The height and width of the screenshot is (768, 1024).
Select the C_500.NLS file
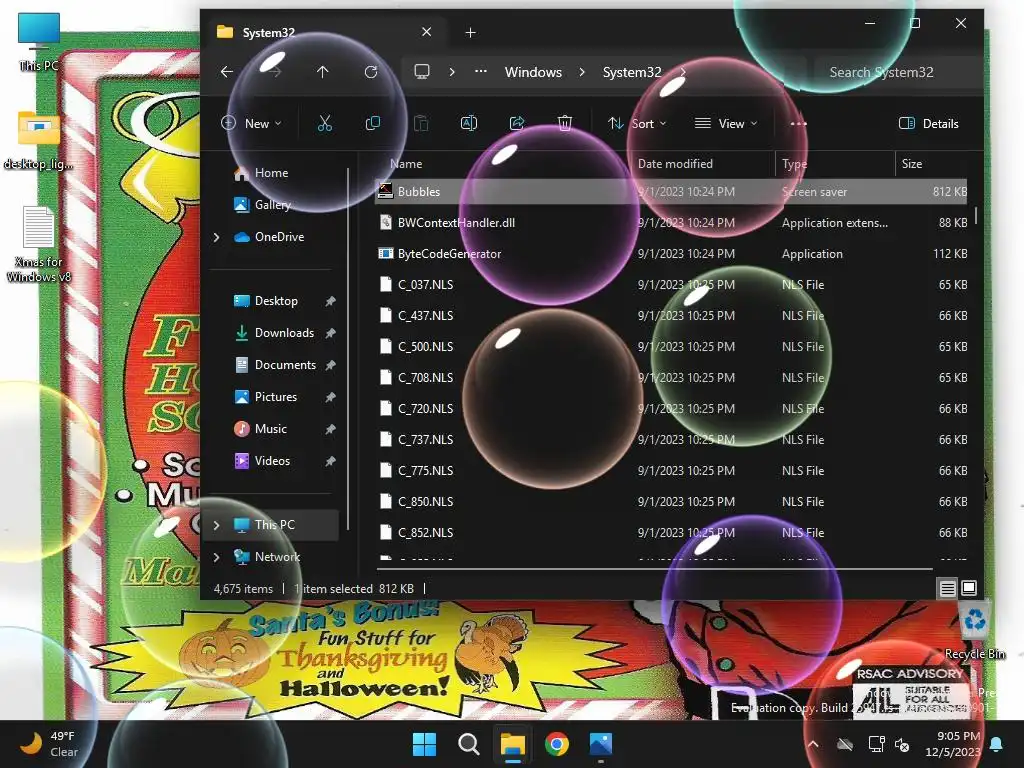coord(671,346)
